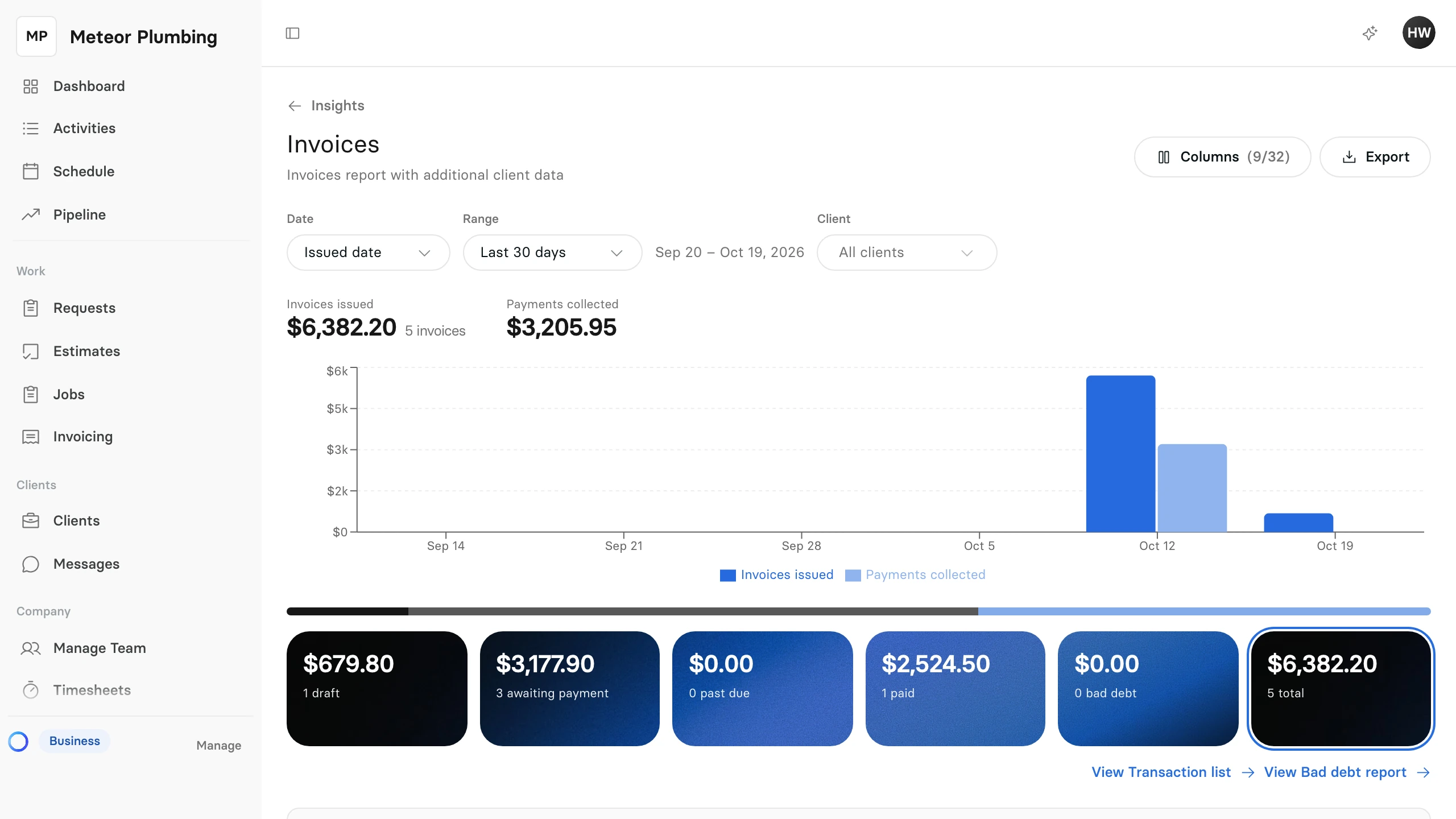Open Dashboard in the sidebar

[131, 86]
